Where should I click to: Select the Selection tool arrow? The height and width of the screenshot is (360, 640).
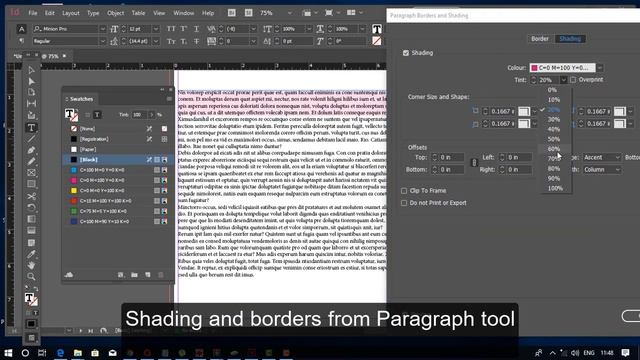point(31,70)
